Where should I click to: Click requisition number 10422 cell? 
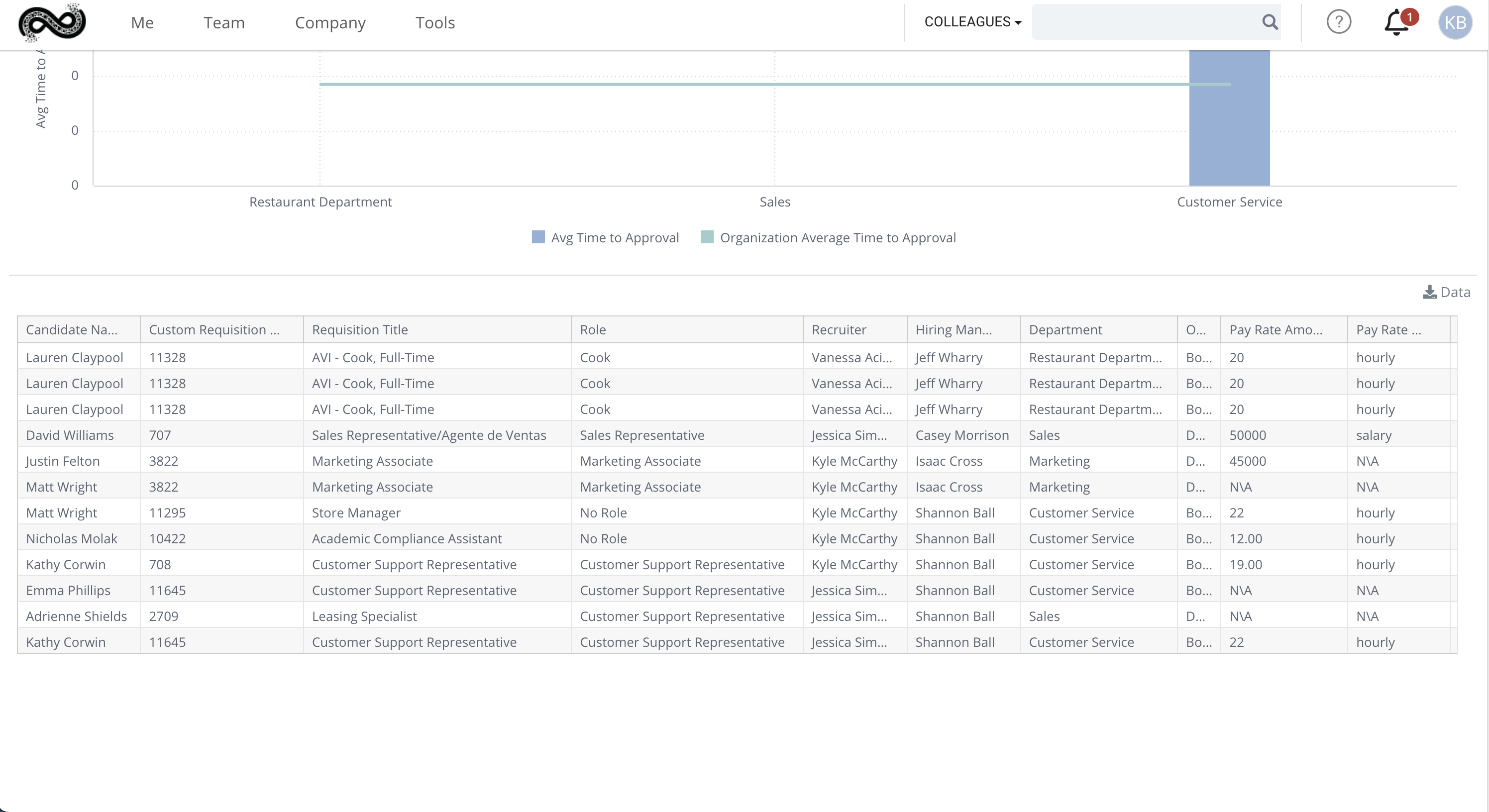tap(222, 538)
